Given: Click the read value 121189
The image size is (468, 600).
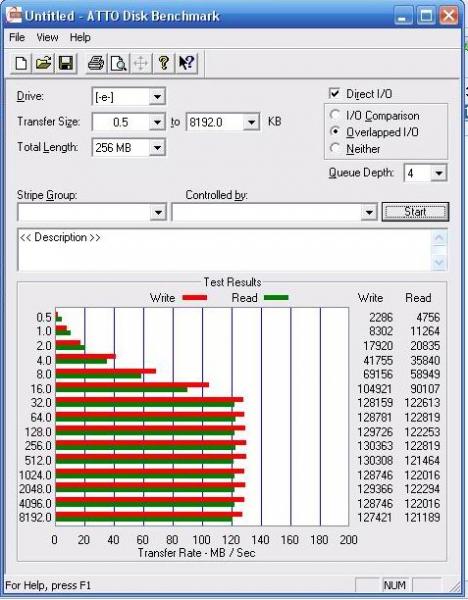Looking at the screenshot, I should (x=422, y=517).
